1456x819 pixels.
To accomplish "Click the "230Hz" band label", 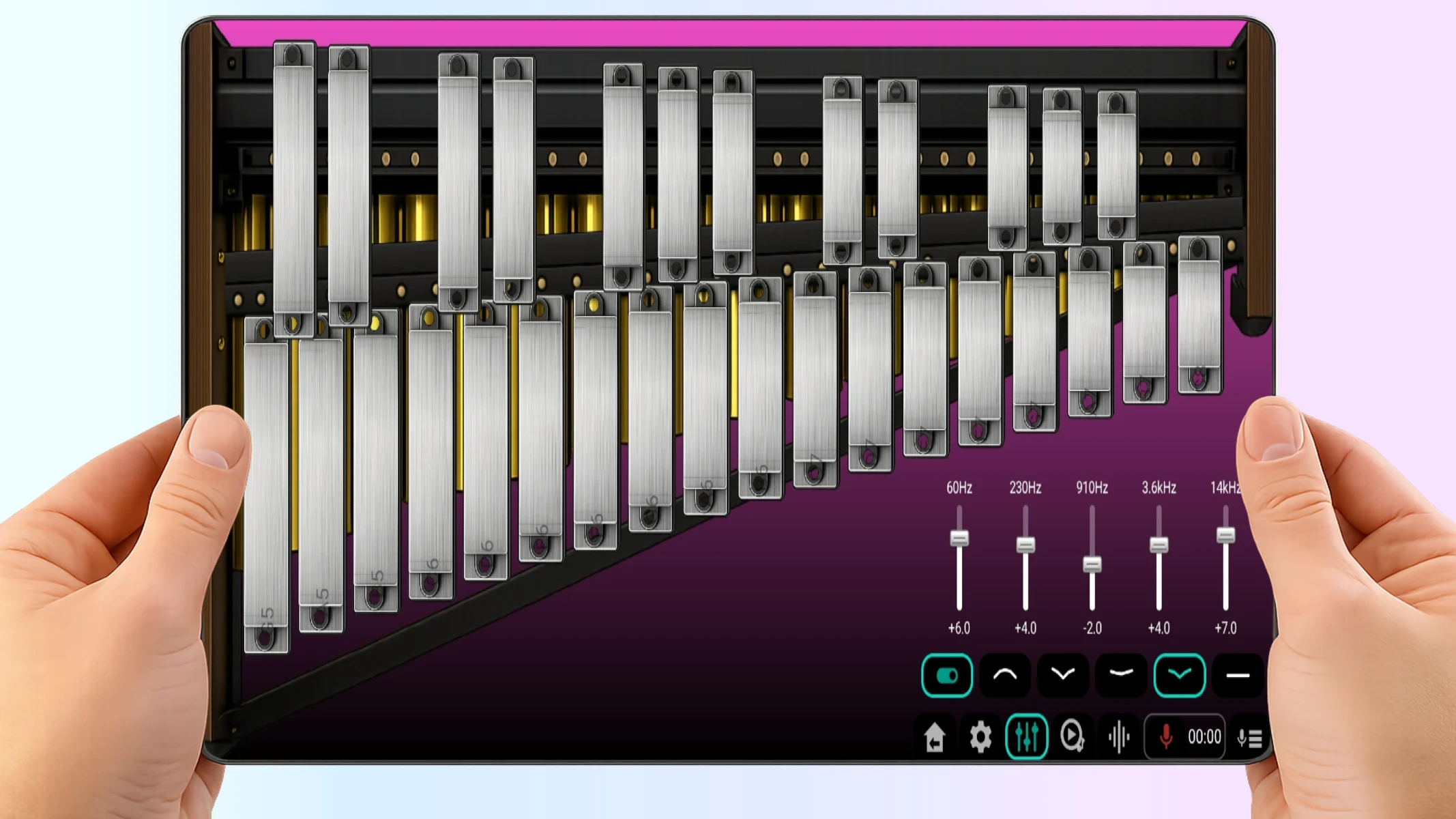I will [1025, 487].
